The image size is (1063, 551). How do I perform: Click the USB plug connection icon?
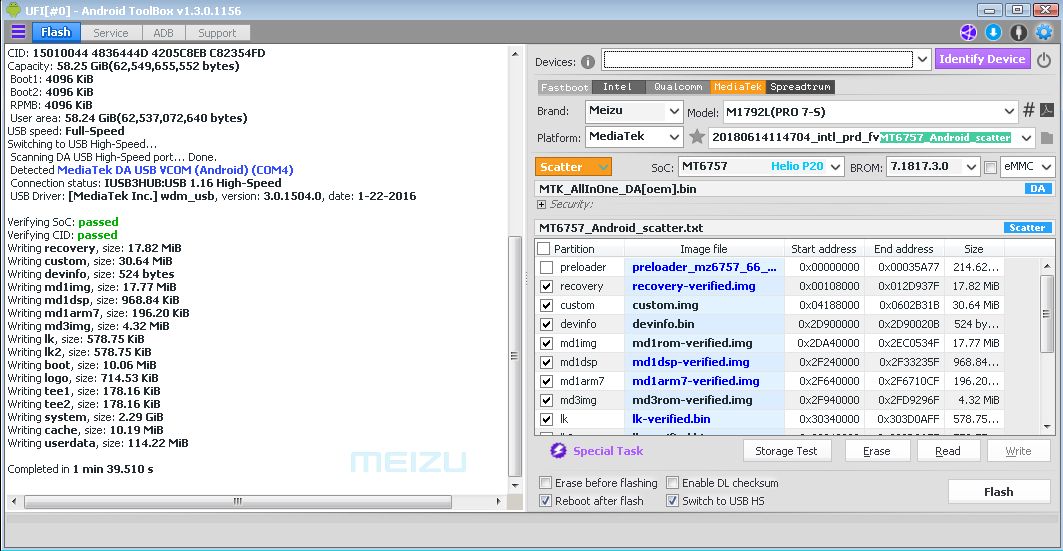pos(1018,32)
